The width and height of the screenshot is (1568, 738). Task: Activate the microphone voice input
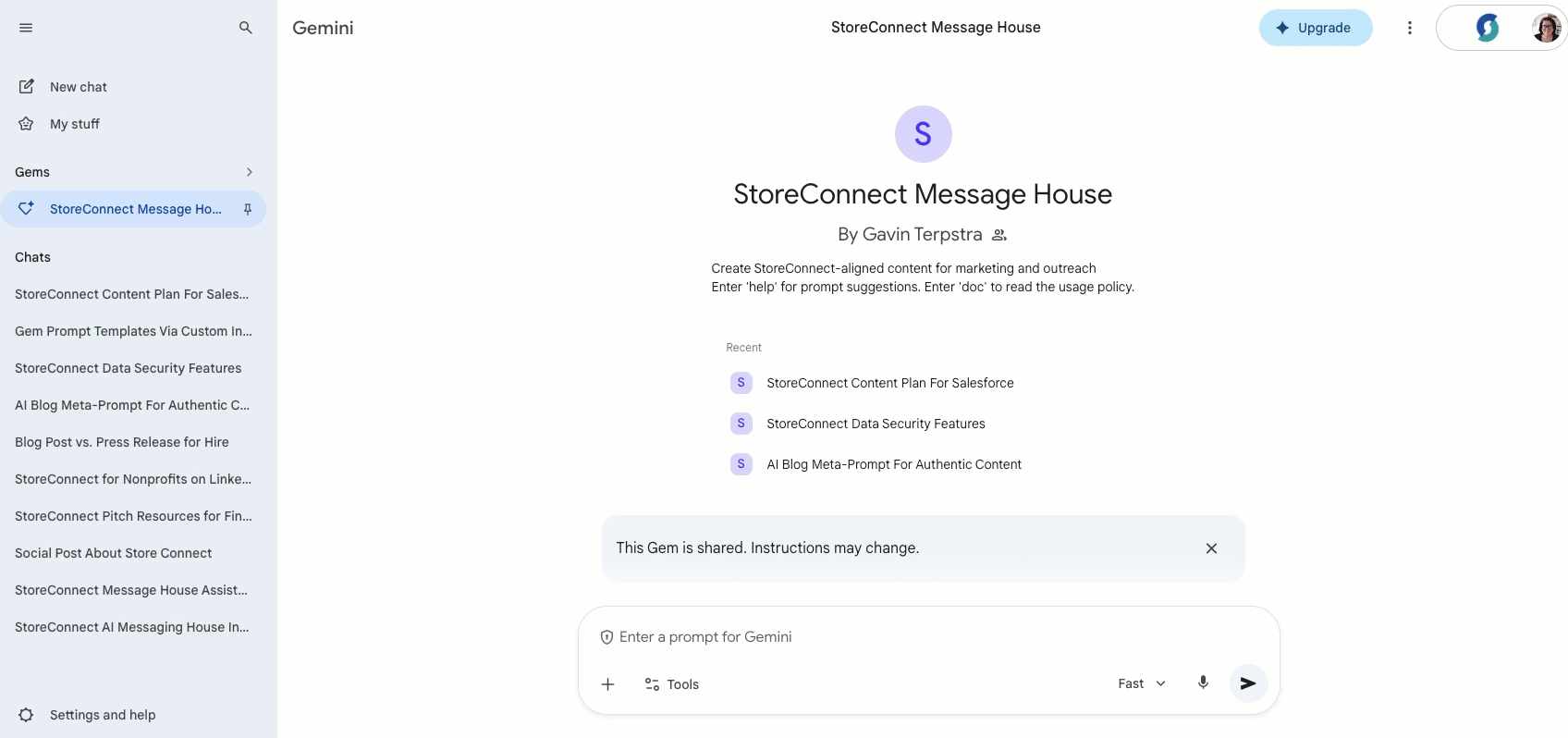click(1203, 683)
